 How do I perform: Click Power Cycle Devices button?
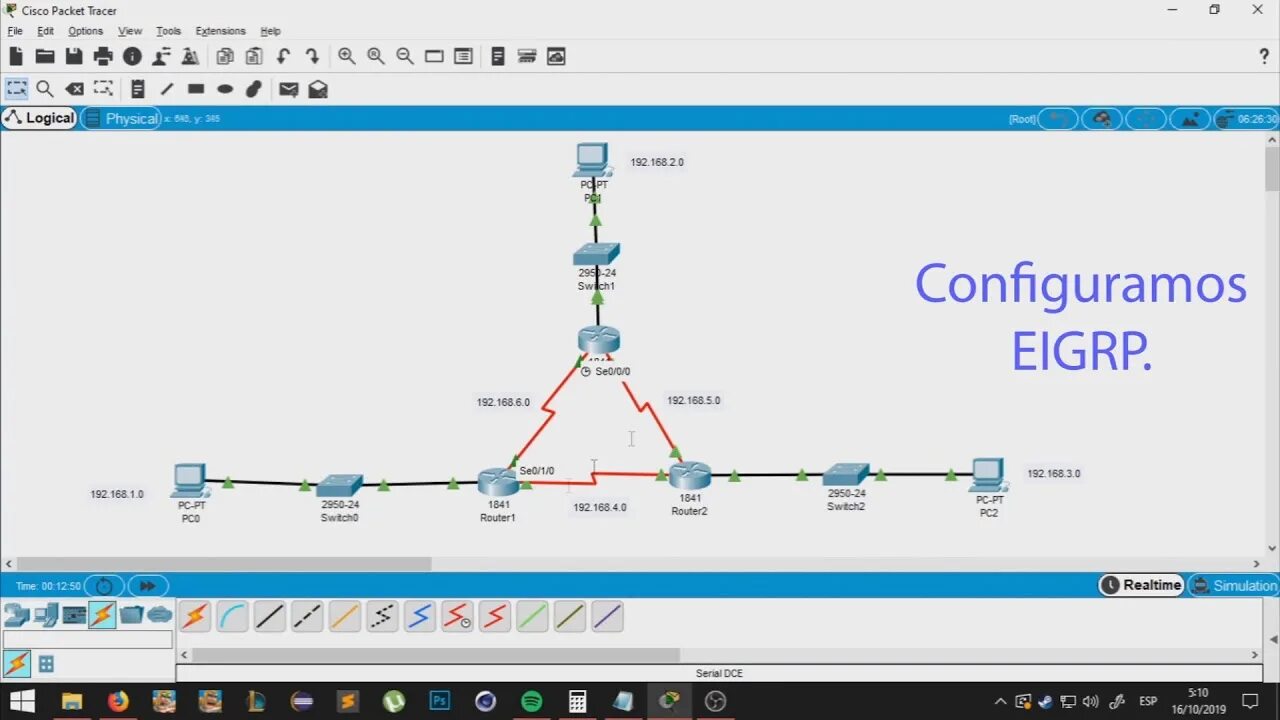click(104, 586)
